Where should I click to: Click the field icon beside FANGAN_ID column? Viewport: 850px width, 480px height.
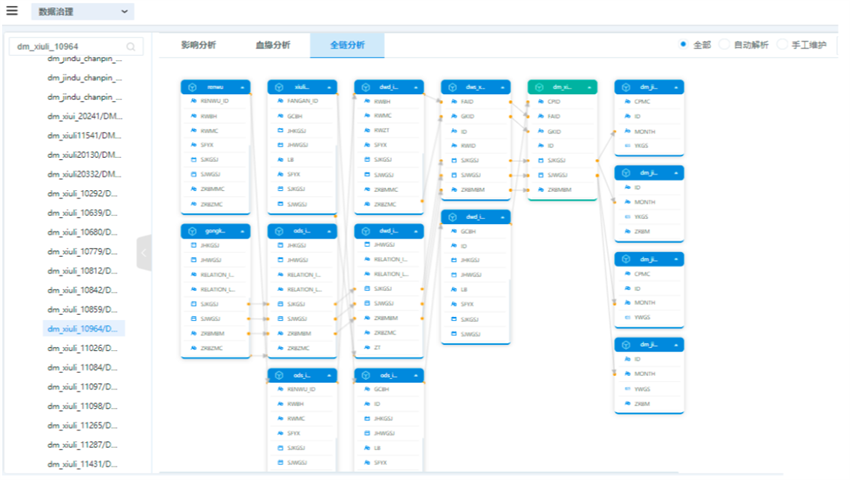279,102
